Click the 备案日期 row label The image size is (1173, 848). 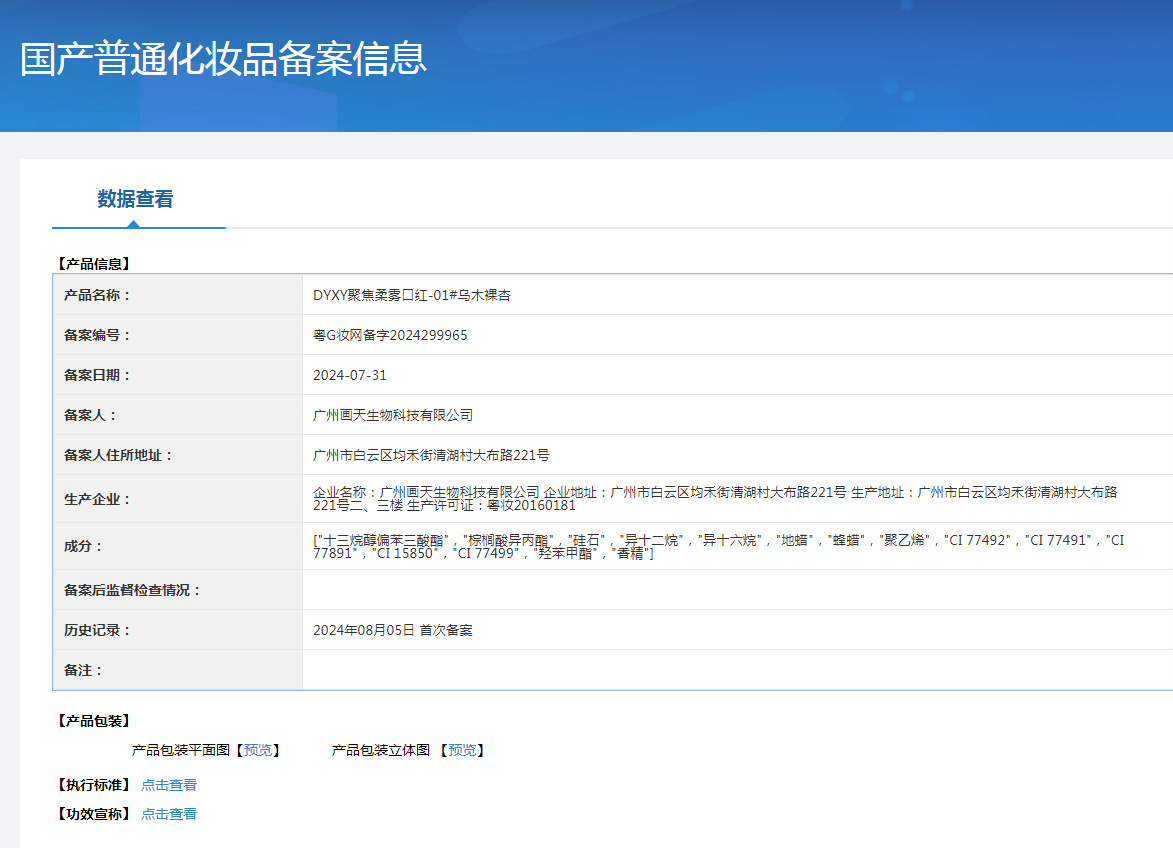tap(97, 375)
